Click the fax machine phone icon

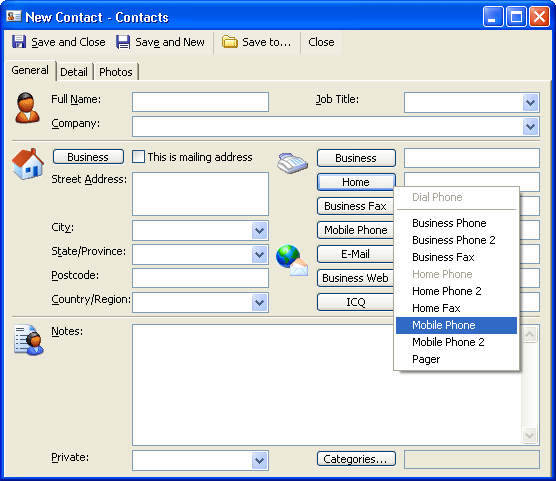pos(292,164)
